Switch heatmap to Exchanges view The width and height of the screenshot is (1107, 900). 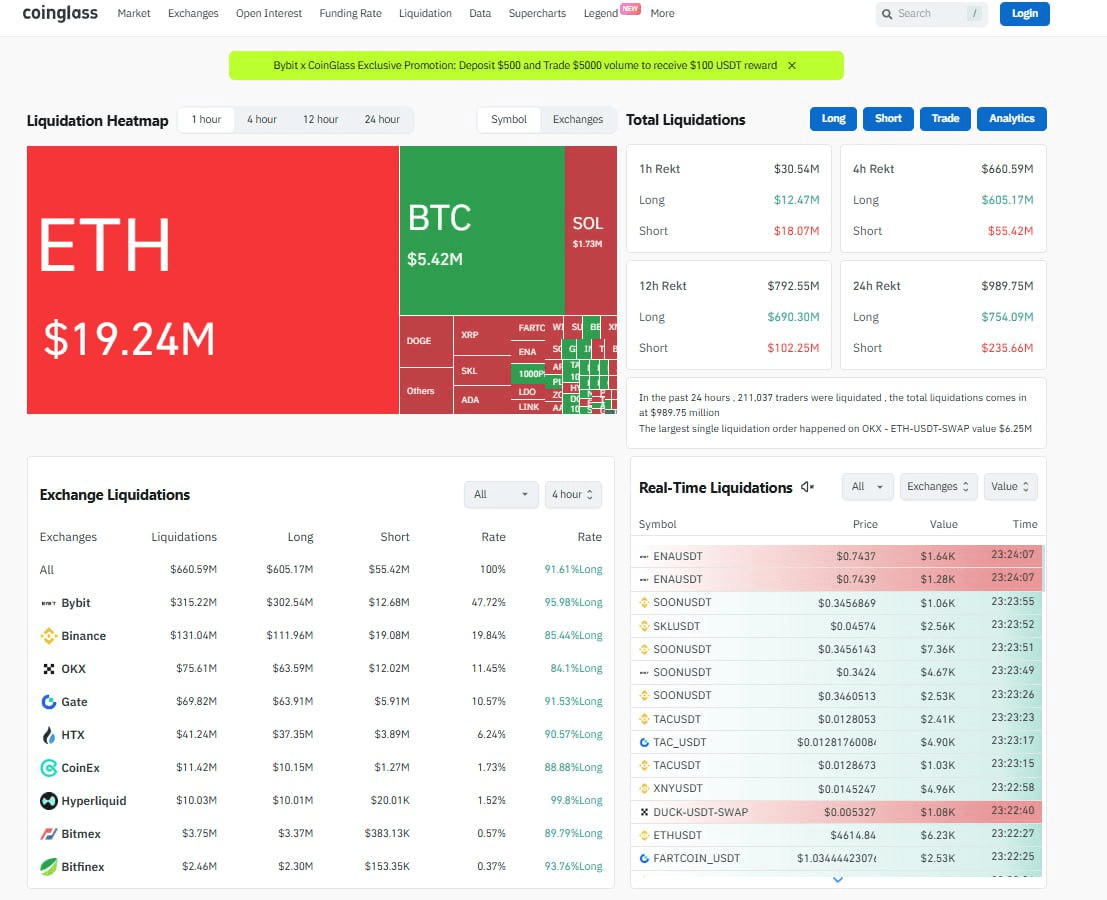[578, 119]
